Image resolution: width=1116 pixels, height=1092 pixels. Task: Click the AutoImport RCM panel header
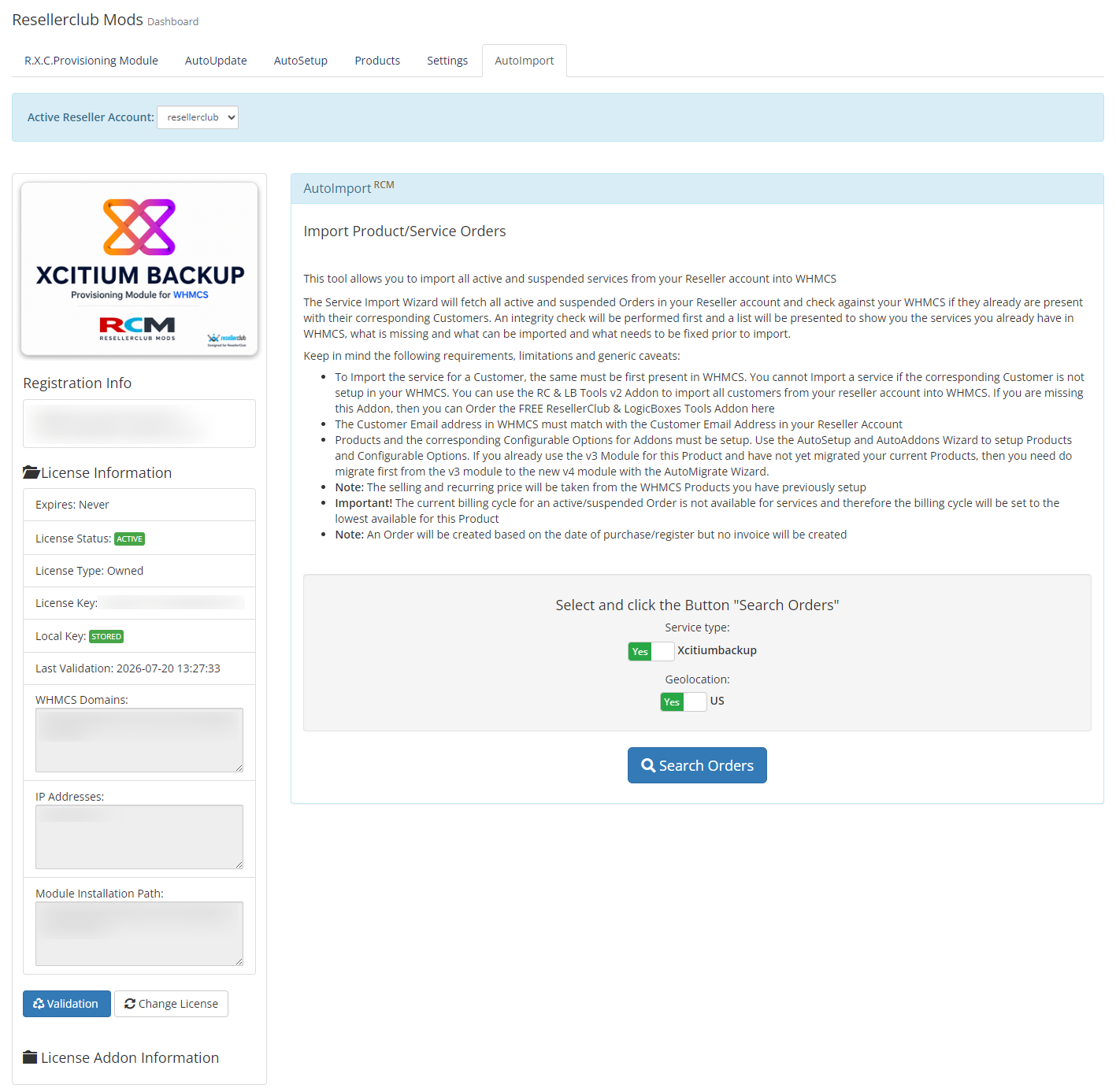[697, 188]
